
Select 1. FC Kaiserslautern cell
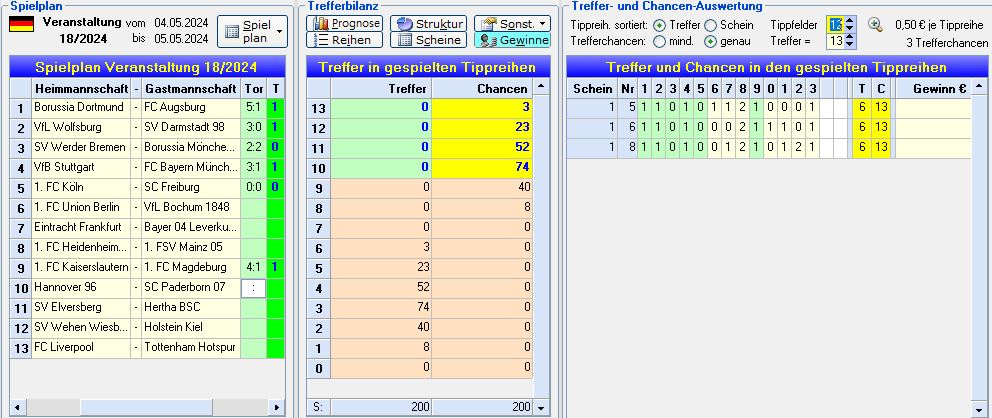(81, 267)
